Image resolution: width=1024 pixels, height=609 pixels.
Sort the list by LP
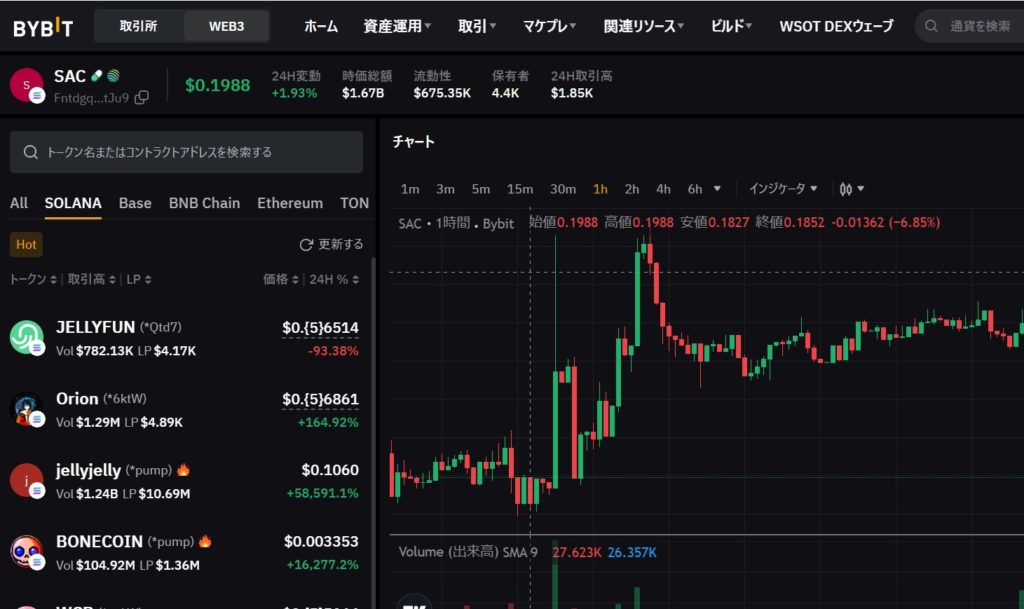coord(138,279)
